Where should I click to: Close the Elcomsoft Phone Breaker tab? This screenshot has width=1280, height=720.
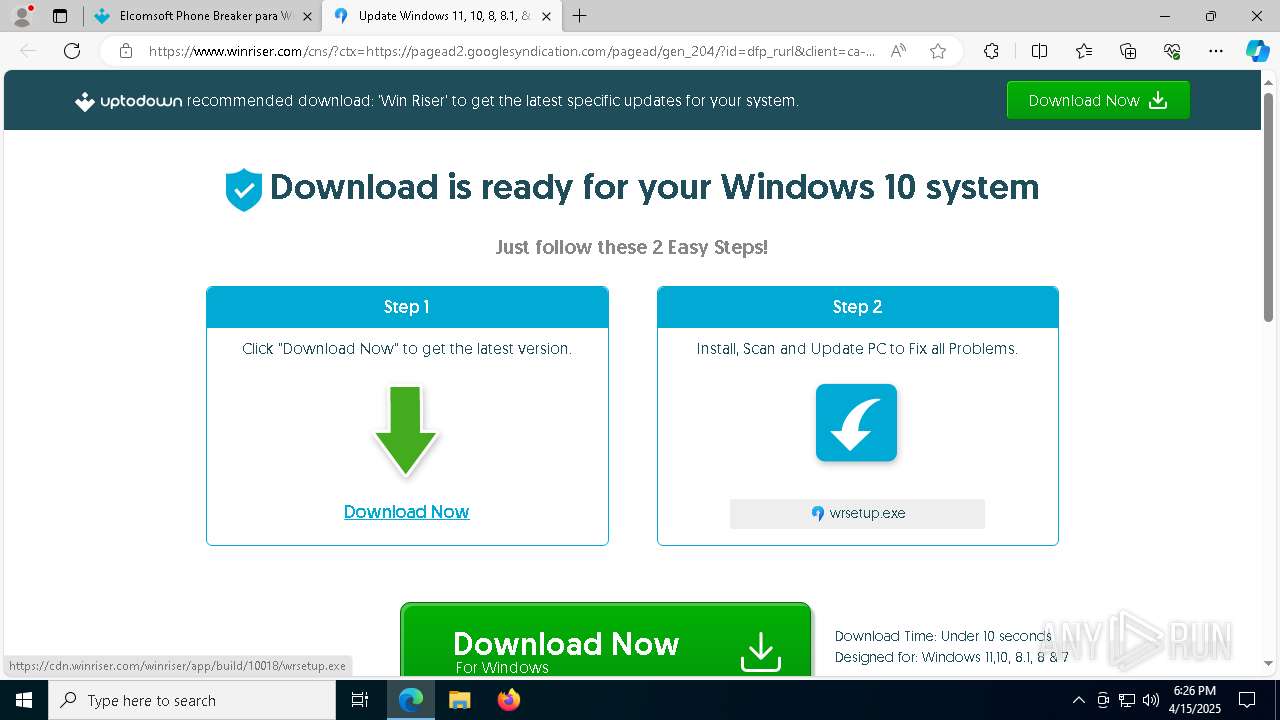307,16
